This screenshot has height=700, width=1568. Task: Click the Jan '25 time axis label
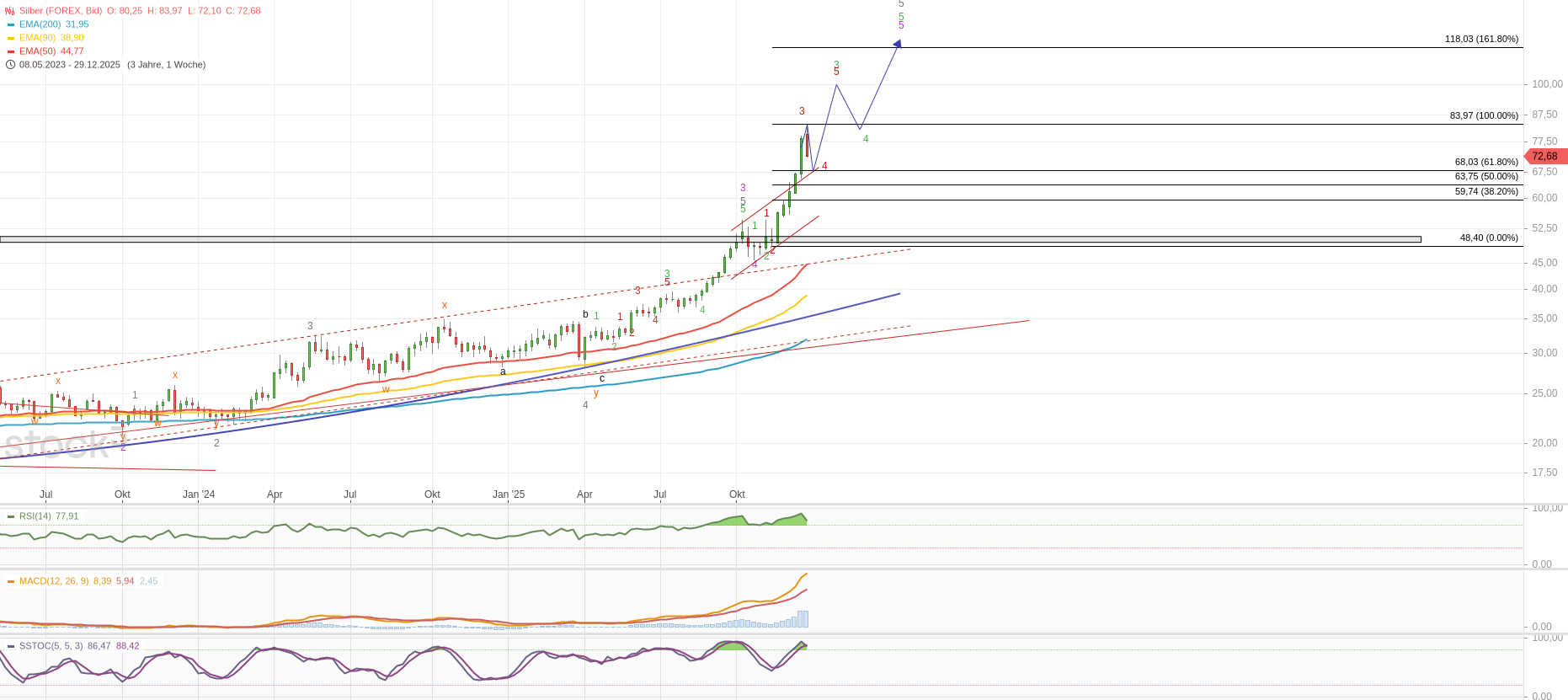click(508, 494)
